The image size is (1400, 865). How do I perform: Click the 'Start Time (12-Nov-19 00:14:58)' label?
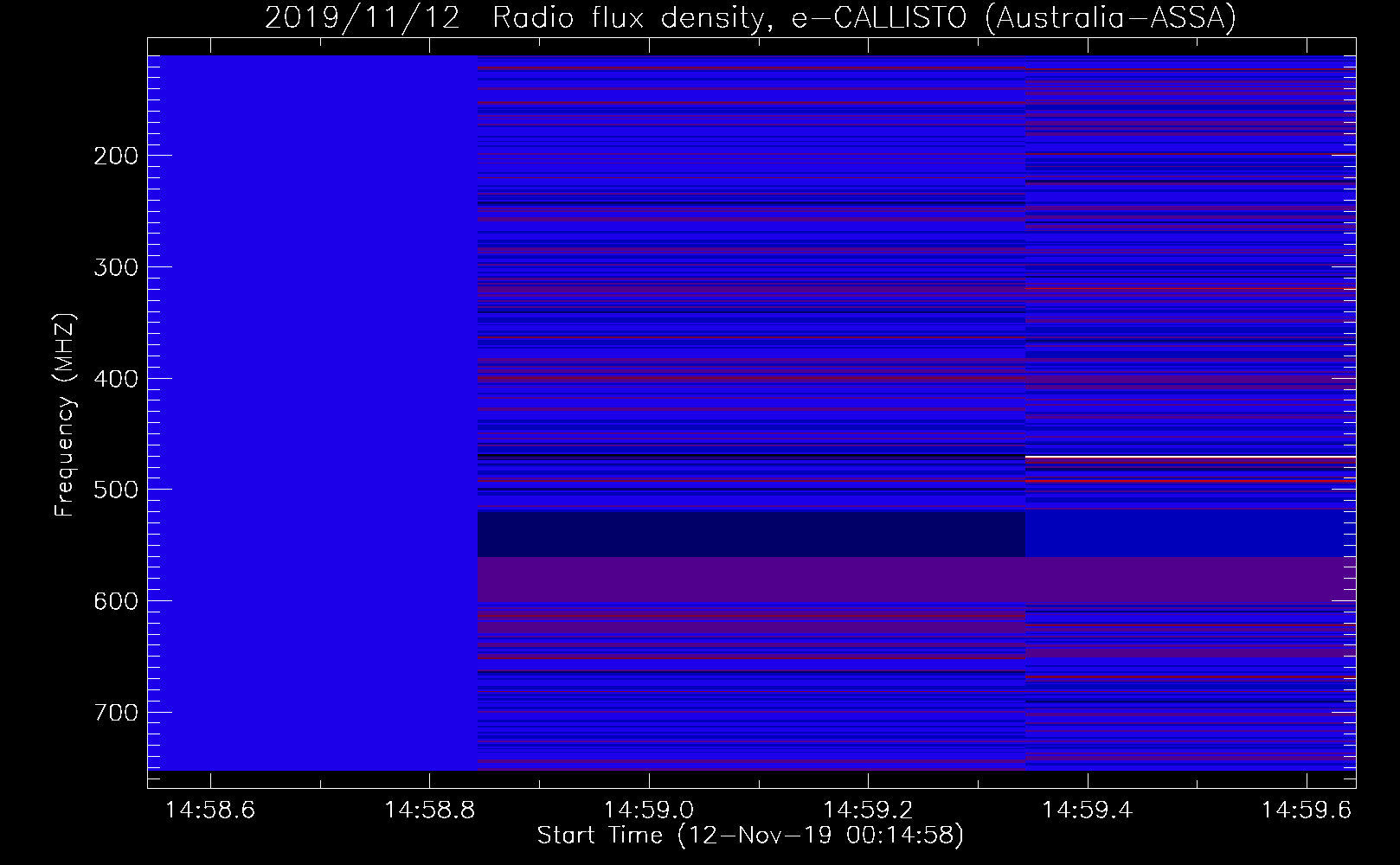[x=750, y=836]
